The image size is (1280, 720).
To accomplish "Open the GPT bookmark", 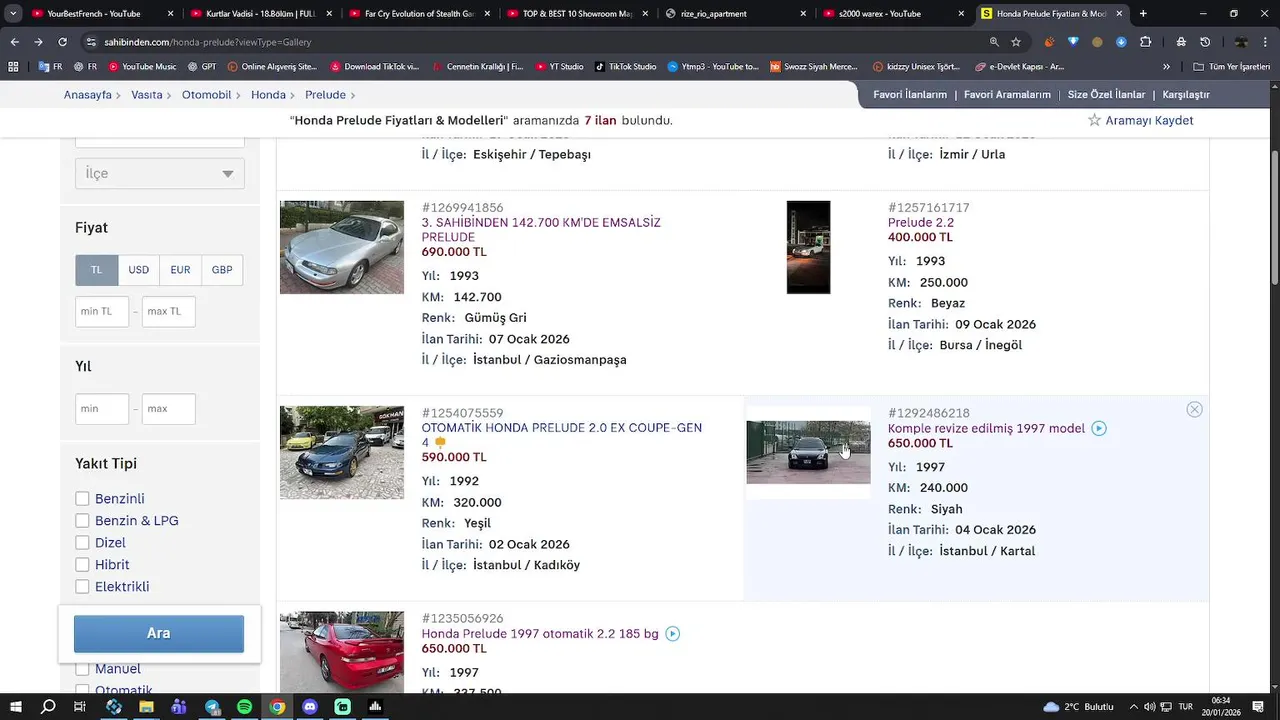I will 201,67.
